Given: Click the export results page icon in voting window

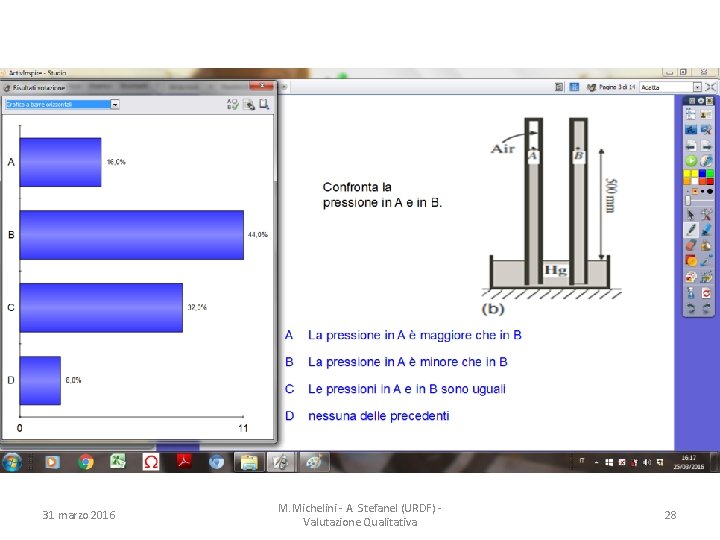Looking at the screenshot, I should 264,104.
